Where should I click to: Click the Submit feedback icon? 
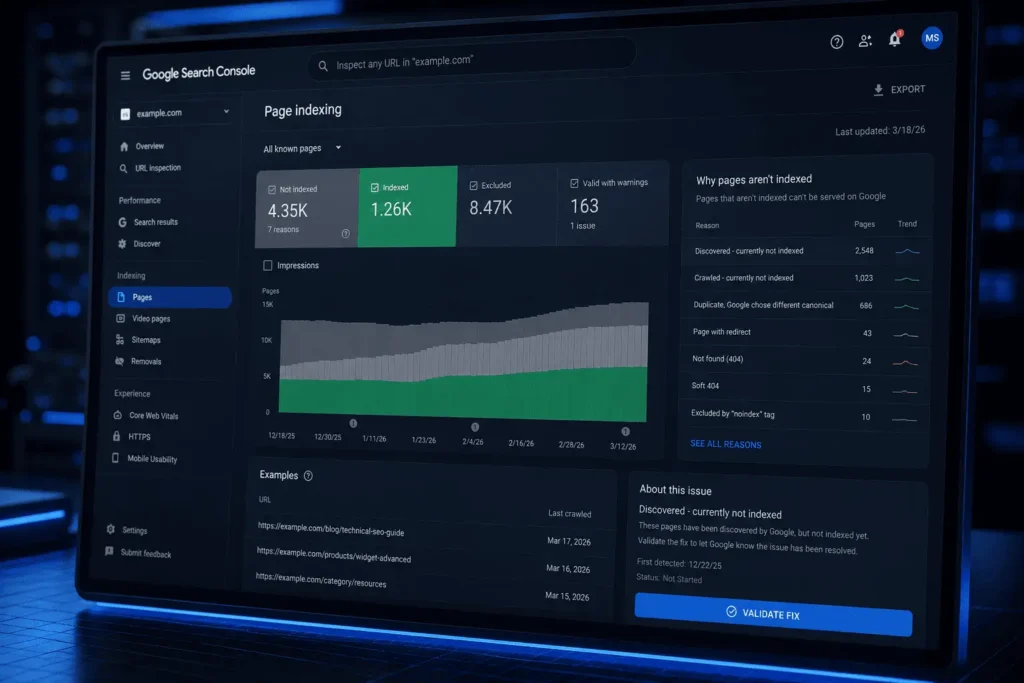pos(109,552)
